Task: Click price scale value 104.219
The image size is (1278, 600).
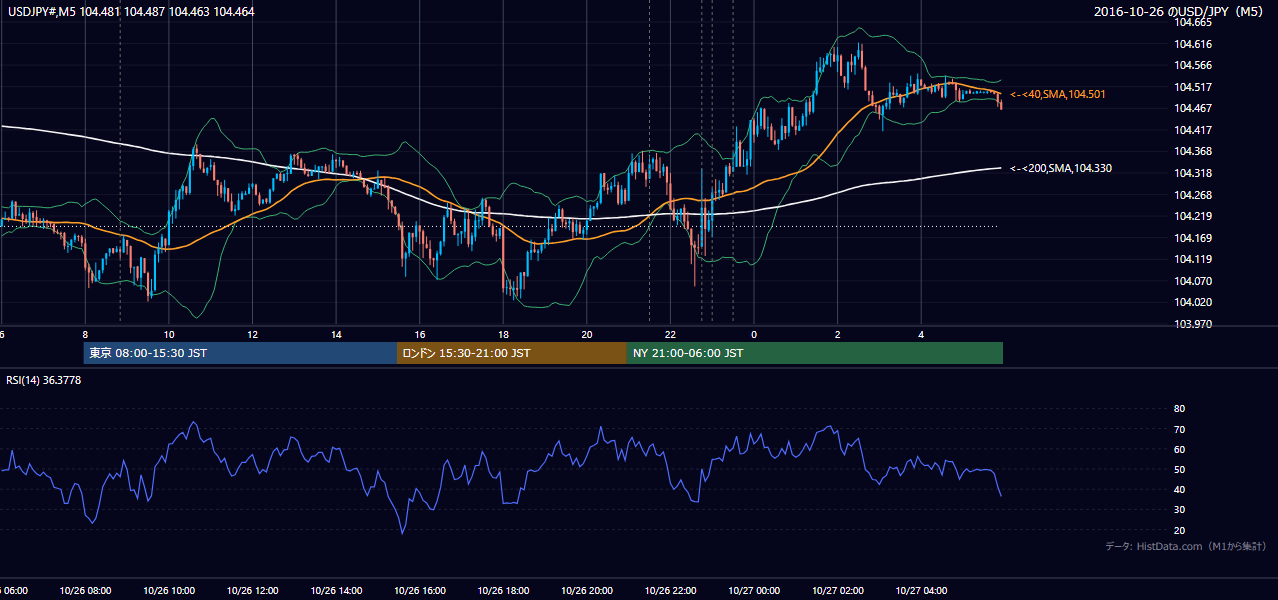Action: coord(1192,216)
